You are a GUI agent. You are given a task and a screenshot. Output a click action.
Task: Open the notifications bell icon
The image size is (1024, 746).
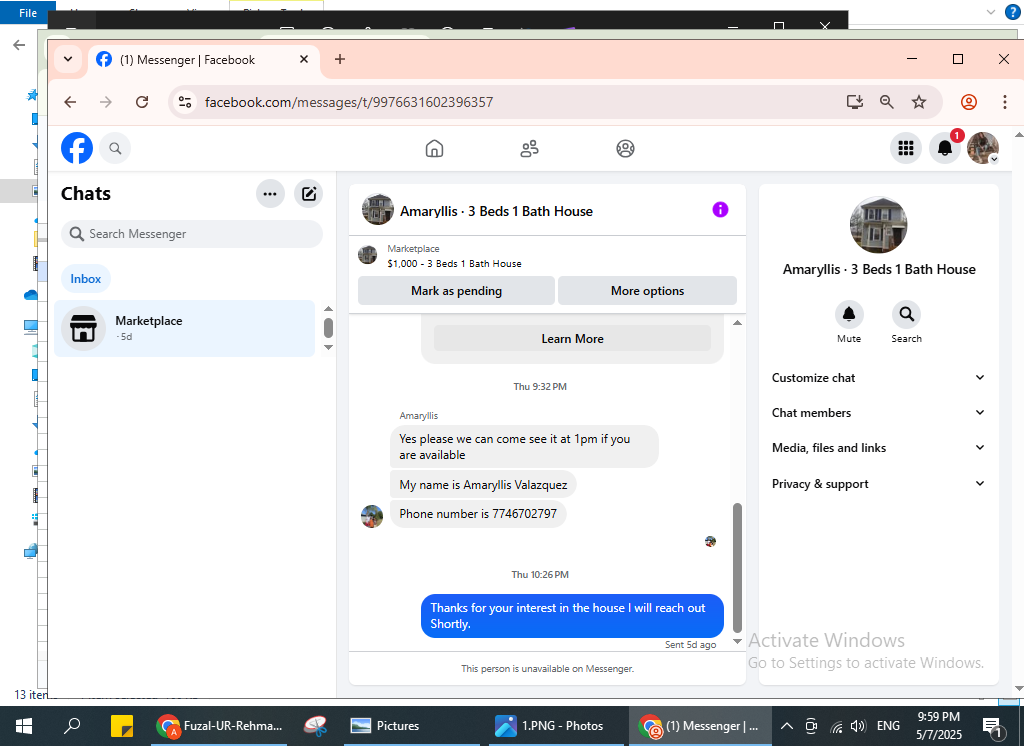click(x=944, y=148)
